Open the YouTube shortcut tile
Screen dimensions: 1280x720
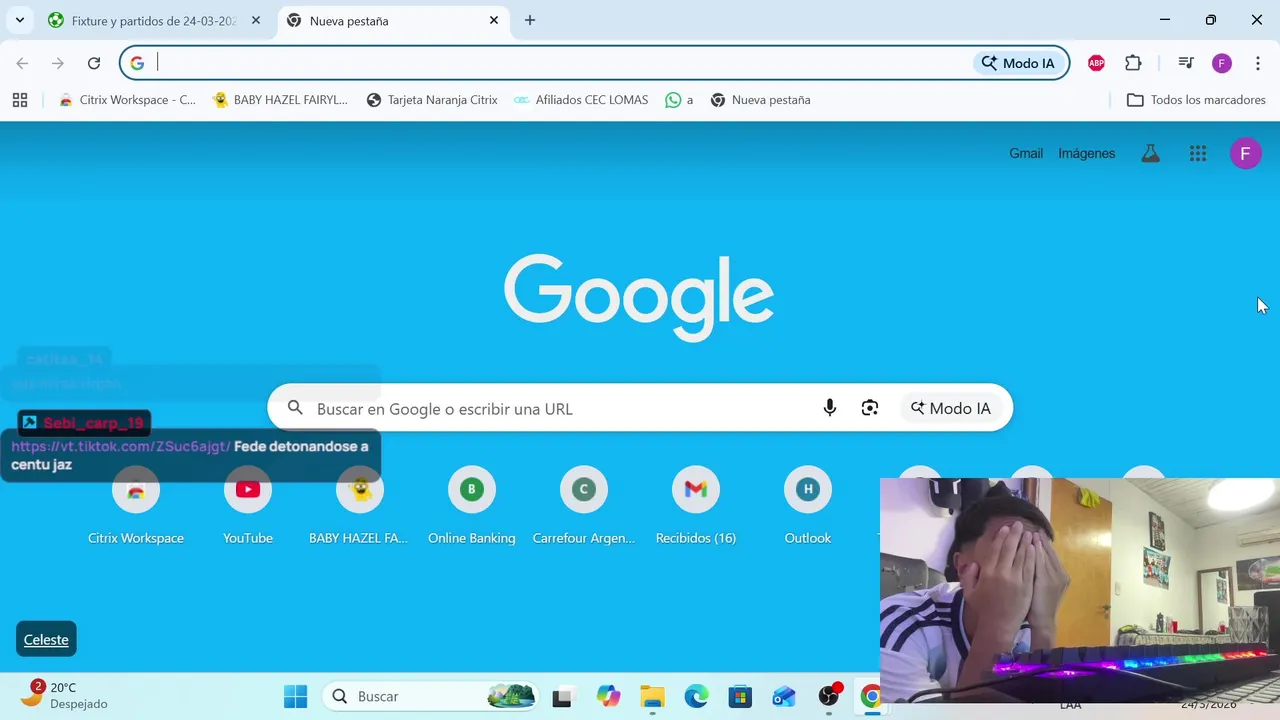tap(248, 506)
